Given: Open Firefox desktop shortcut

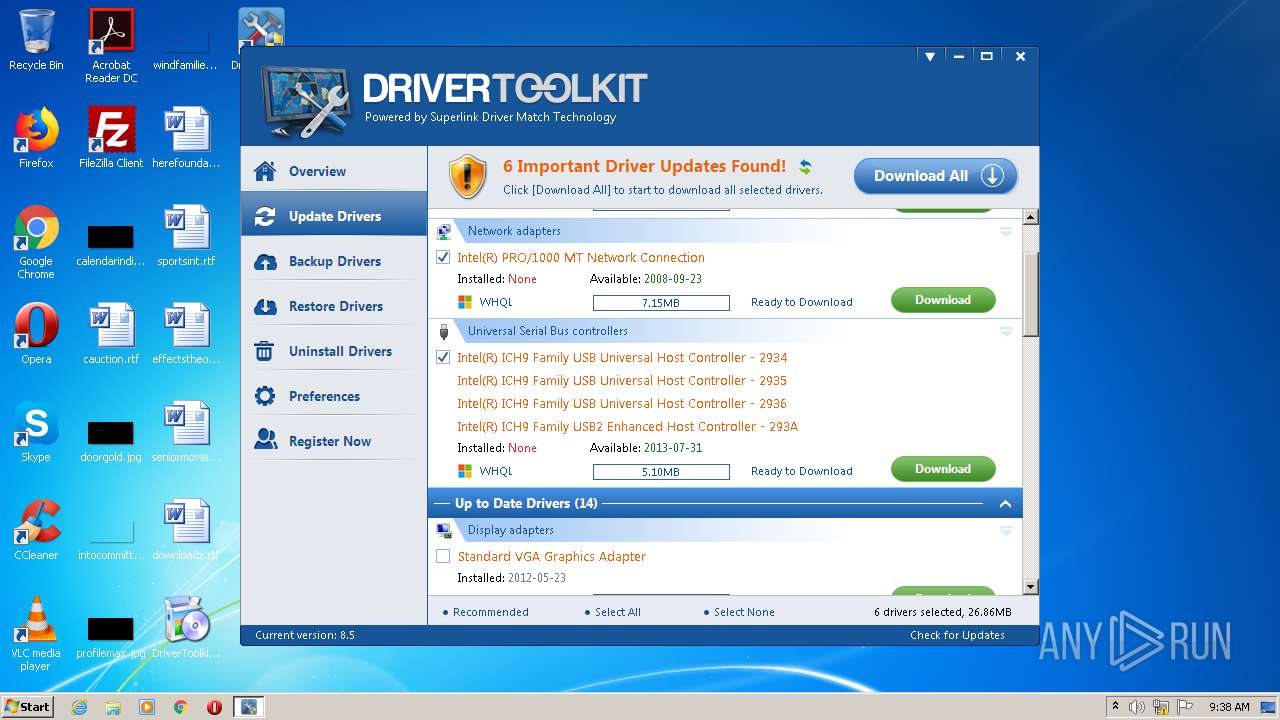Looking at the screenshot, I should click(36, 138).
